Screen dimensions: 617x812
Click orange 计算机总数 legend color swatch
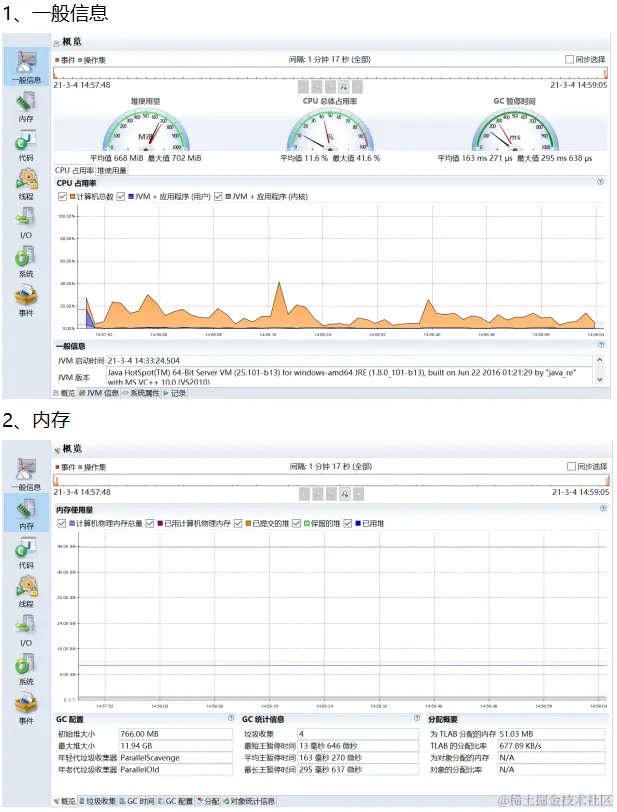coord(73,196)
